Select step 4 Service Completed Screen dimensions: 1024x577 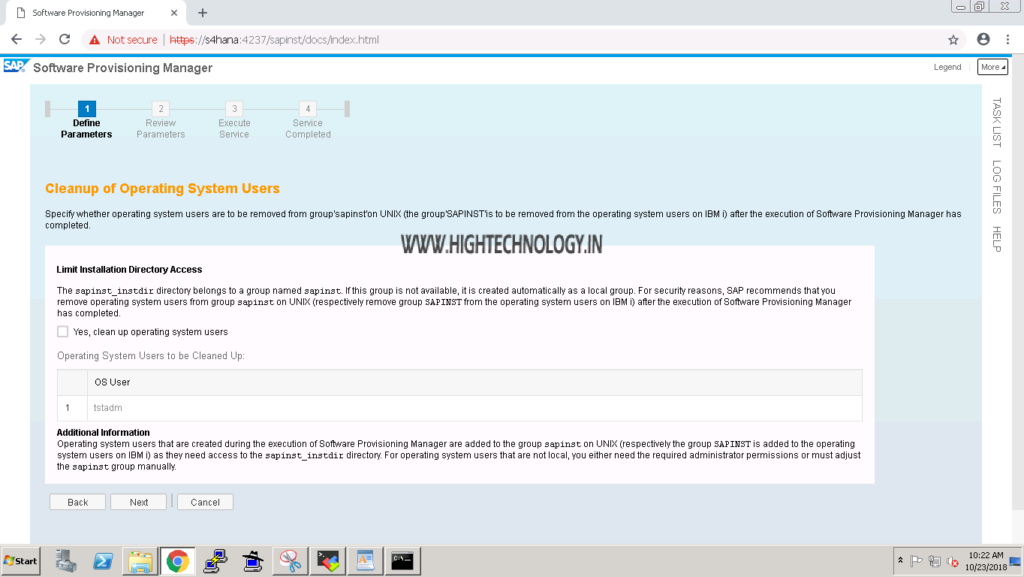308,121
